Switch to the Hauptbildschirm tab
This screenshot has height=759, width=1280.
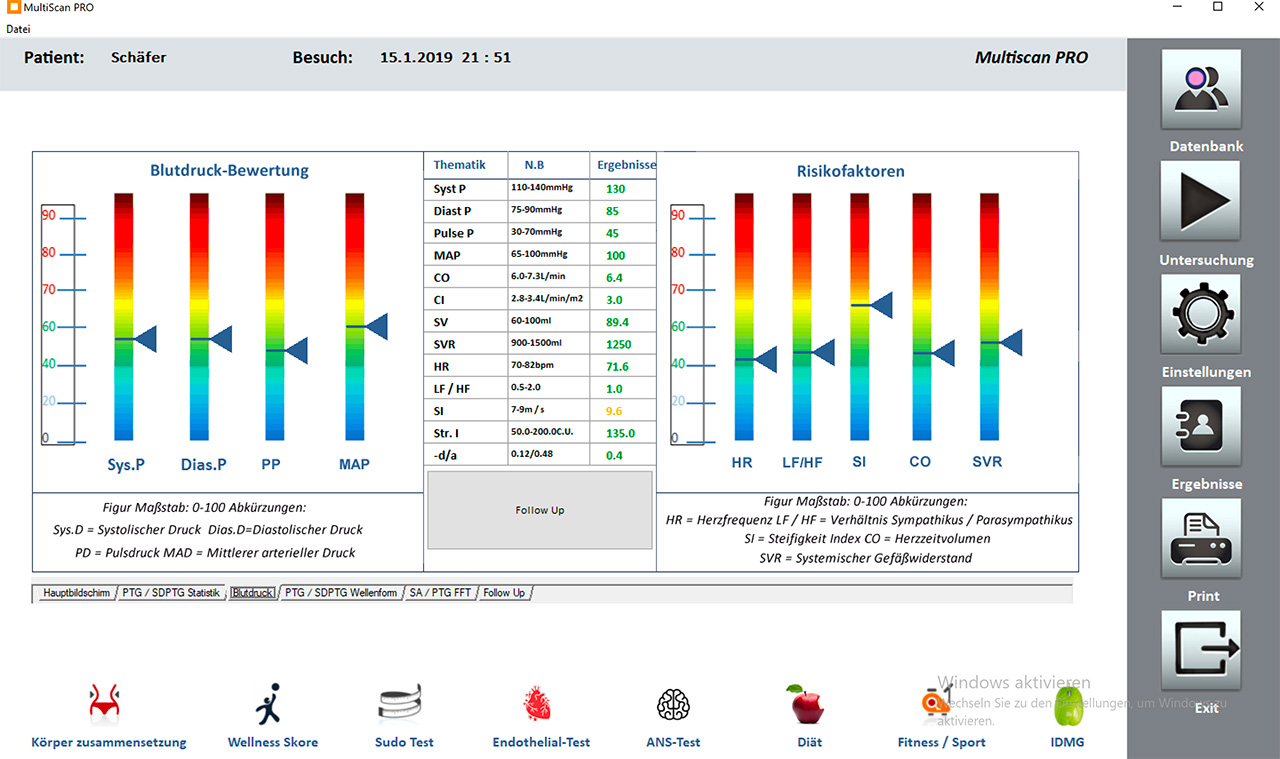pos(76,593)
